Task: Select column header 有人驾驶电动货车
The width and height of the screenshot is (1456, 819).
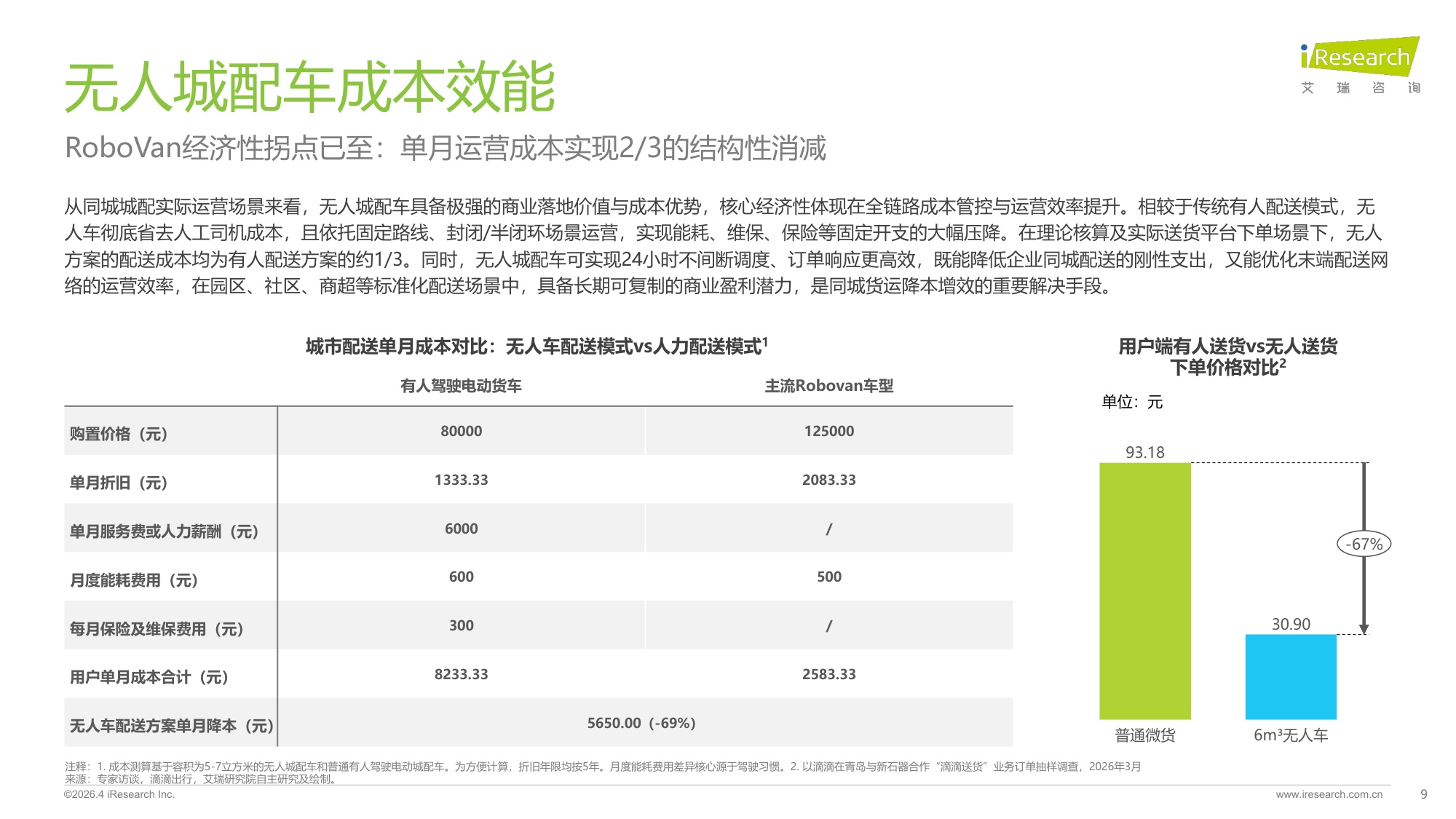Action: [x=461, y=386]
